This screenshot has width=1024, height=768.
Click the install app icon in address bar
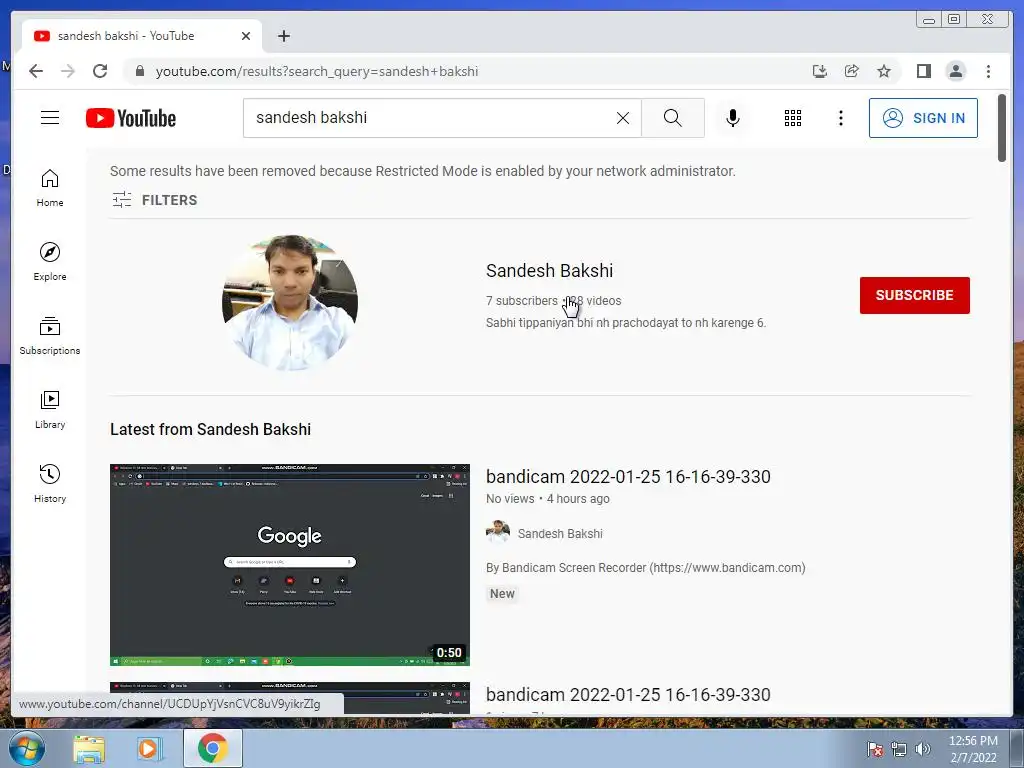820,71
